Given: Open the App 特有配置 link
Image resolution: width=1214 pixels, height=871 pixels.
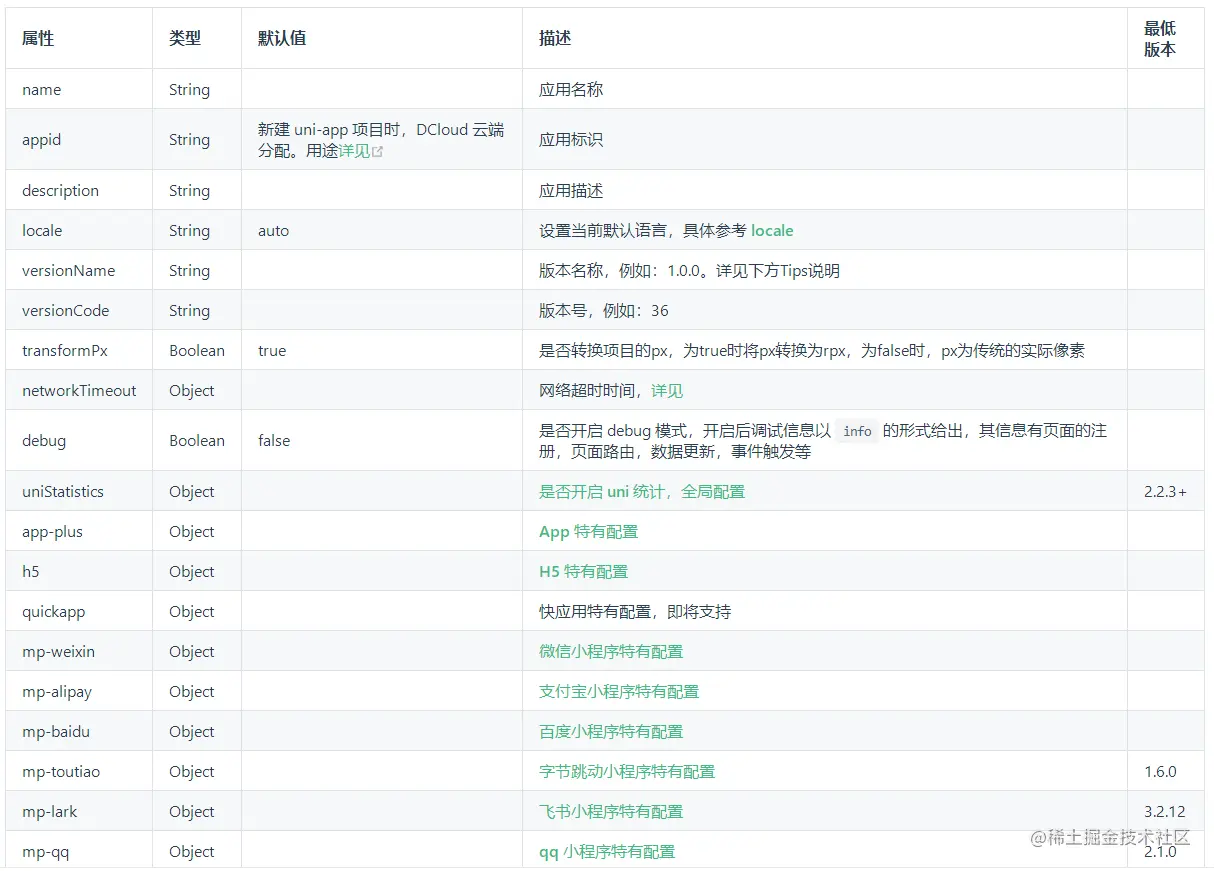Looking at the screenshot, I should point(588,531).
